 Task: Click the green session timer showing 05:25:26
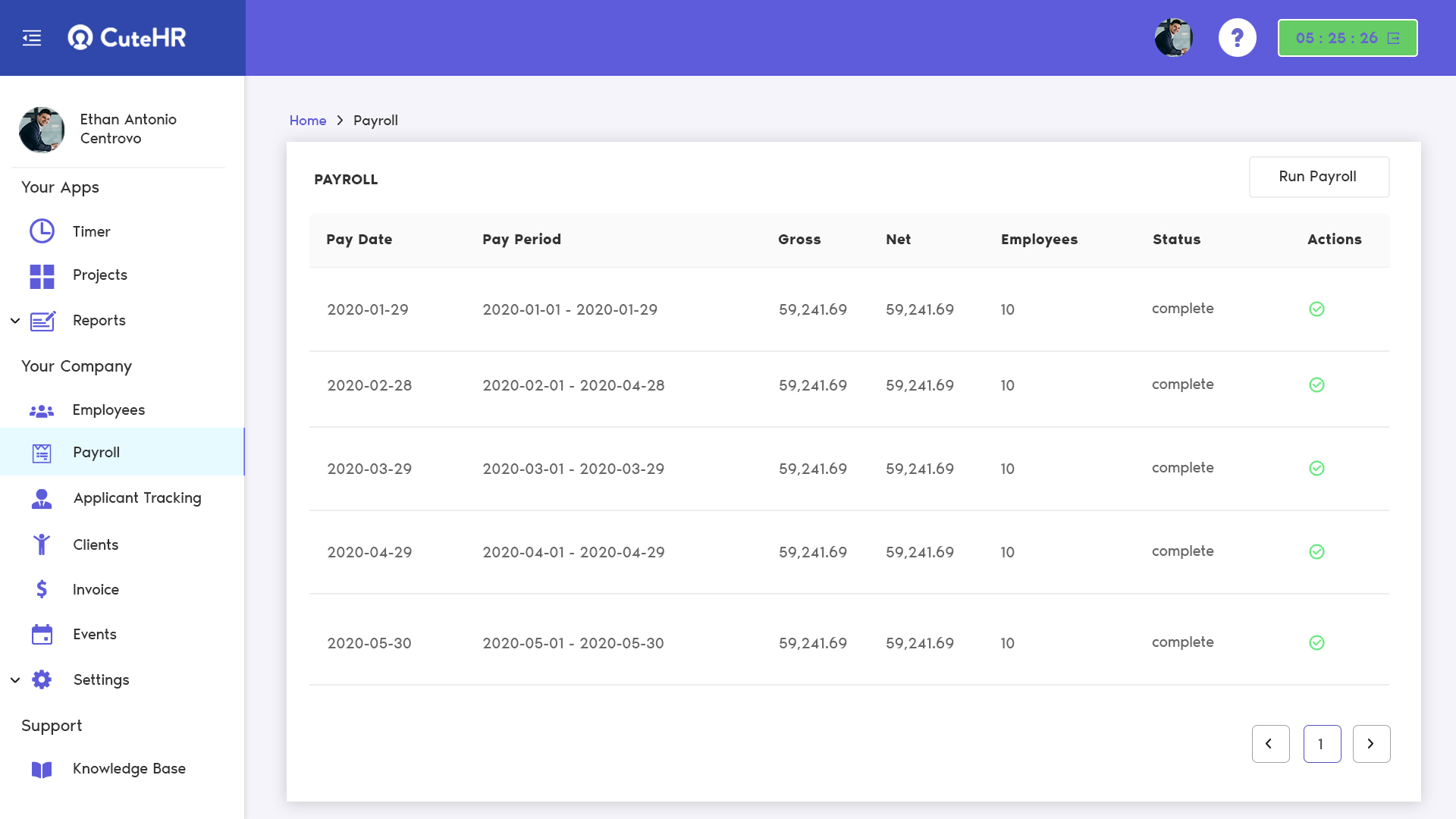tap(1347, 37)
